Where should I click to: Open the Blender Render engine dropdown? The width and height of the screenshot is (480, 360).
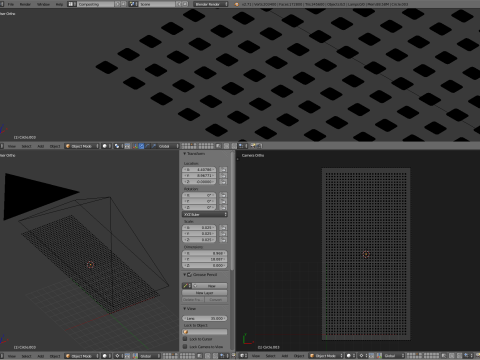pos(211,4)
